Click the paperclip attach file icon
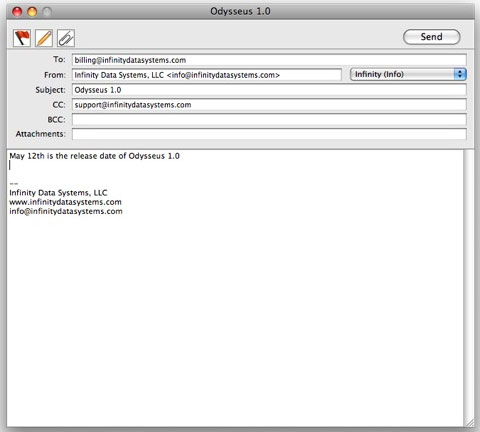480x432 pixels. coord(66,38)
